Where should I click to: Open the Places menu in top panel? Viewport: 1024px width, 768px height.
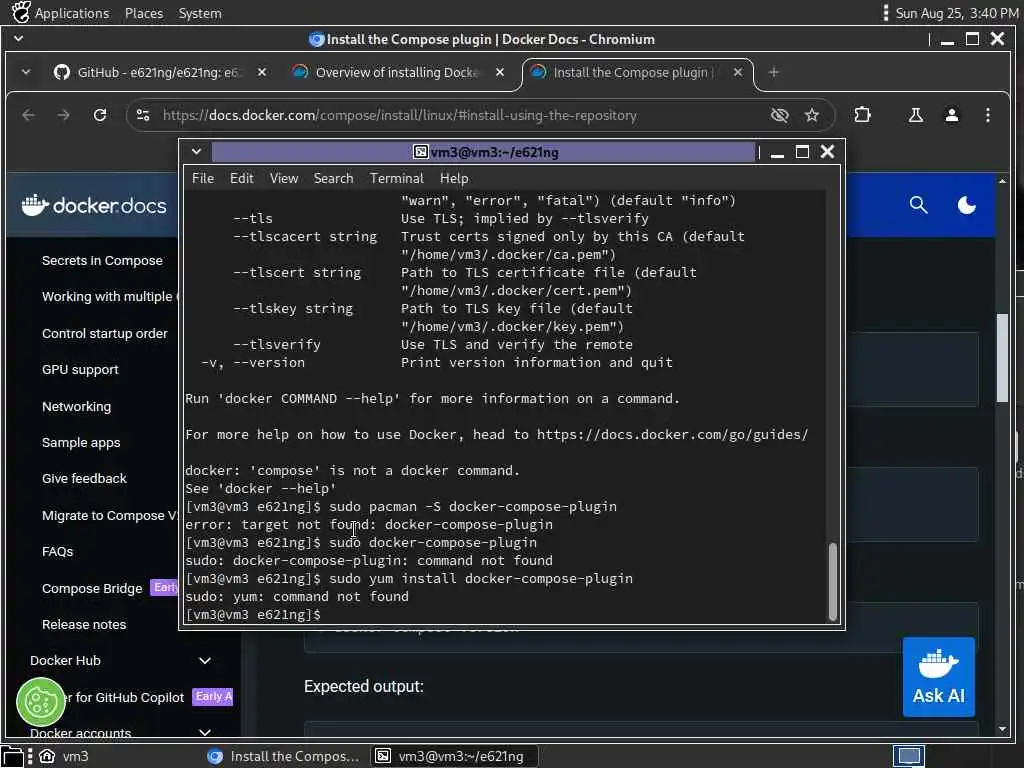pos(144,13)
